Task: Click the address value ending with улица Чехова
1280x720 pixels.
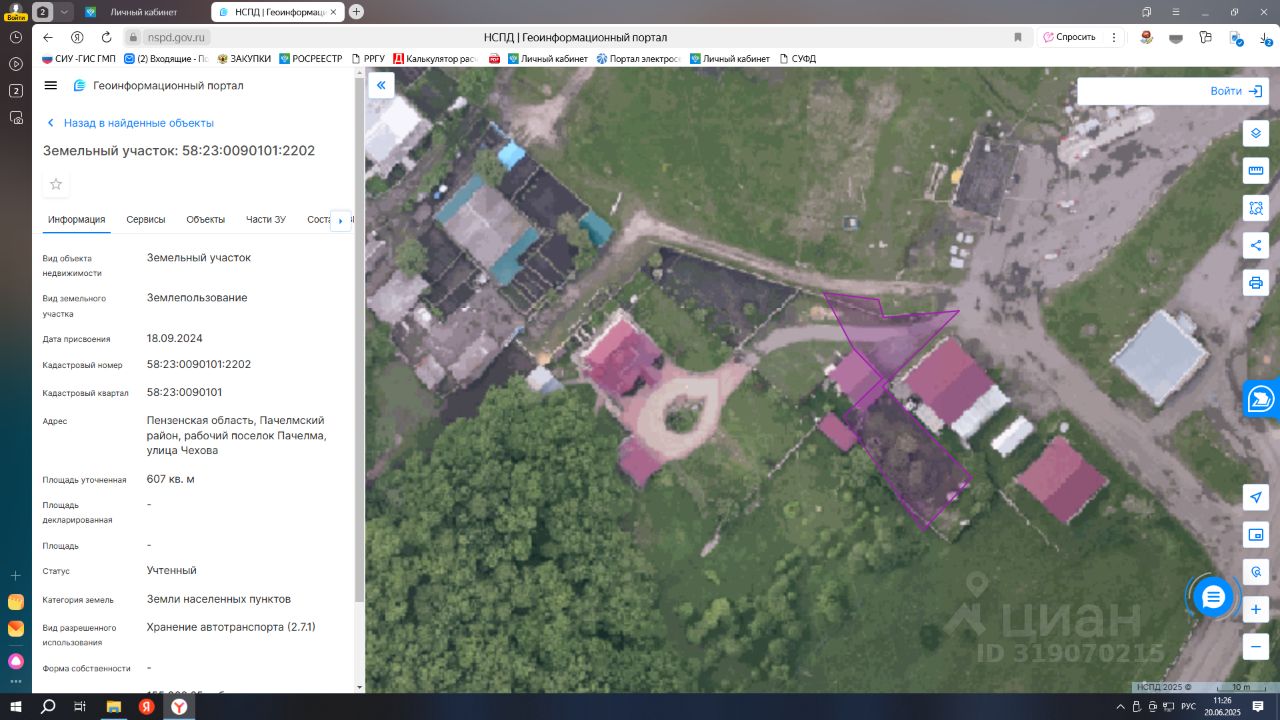Action: tap(236, 435)
